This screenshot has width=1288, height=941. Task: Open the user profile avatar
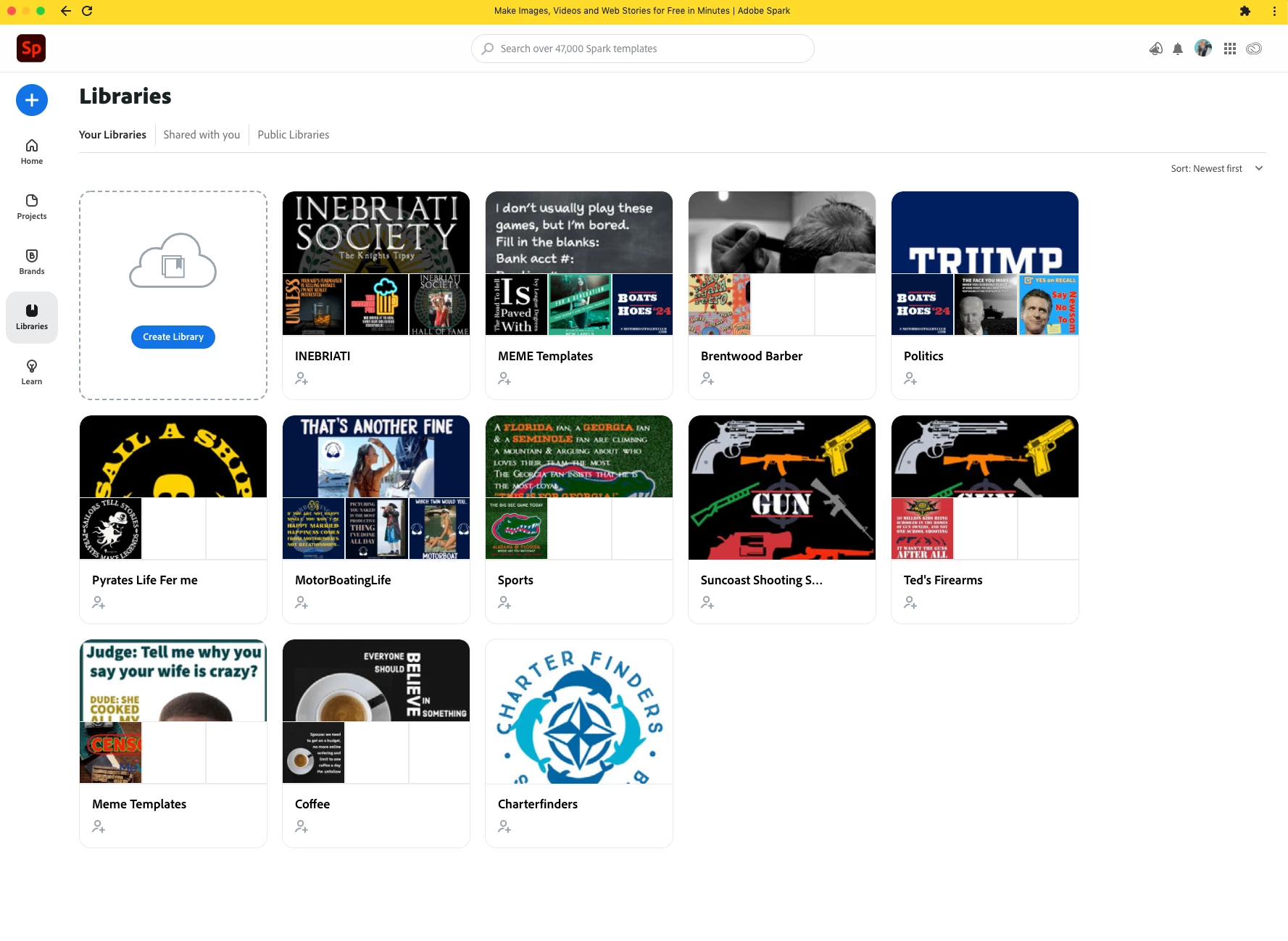click(1203, 49)
